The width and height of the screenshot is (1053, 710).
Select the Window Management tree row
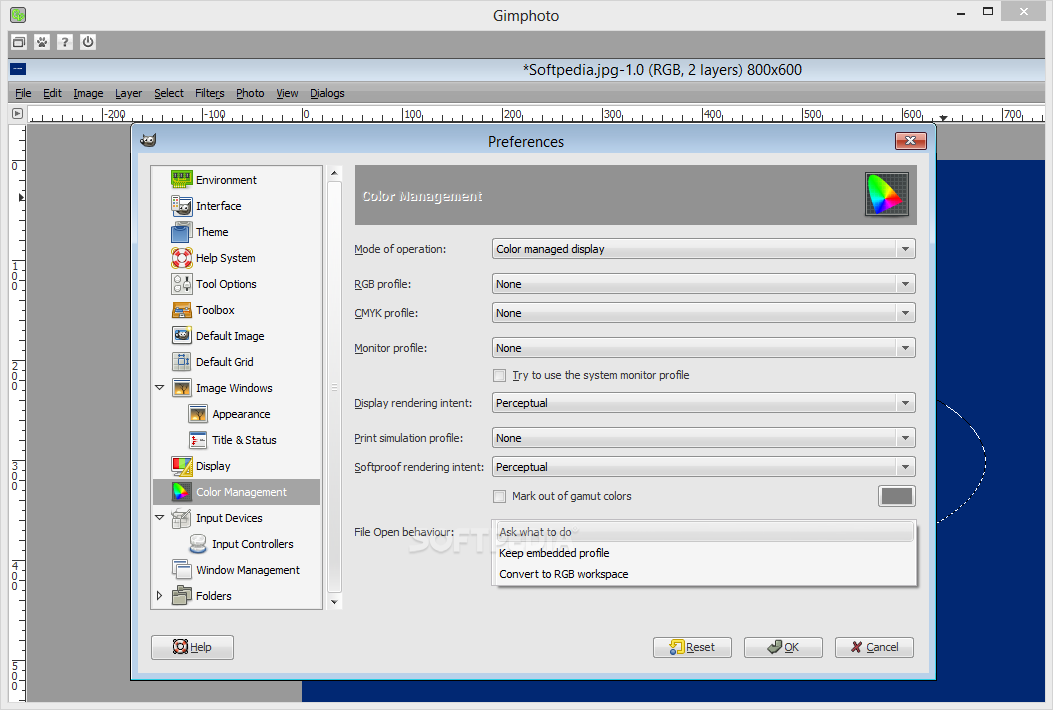point(236,570)
